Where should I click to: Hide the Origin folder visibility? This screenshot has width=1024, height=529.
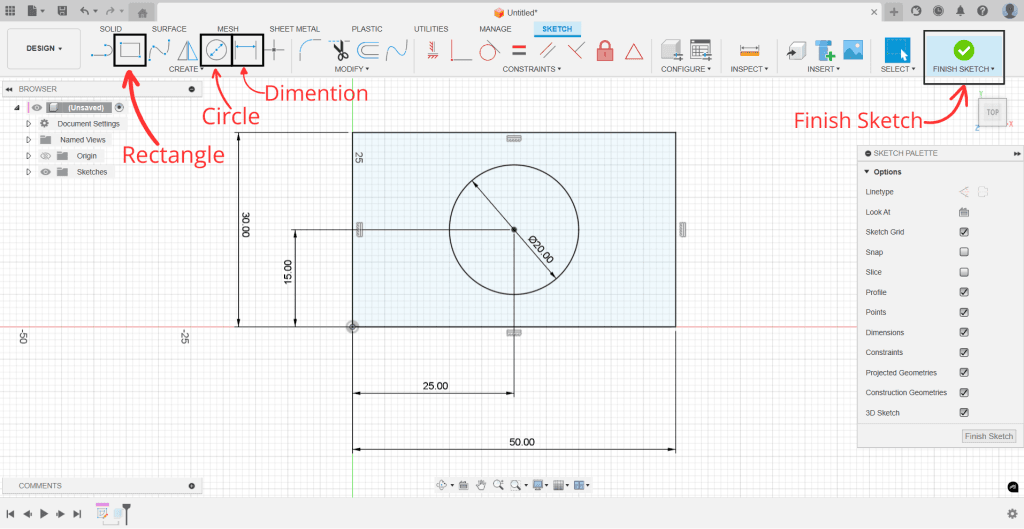click(45, 156)
